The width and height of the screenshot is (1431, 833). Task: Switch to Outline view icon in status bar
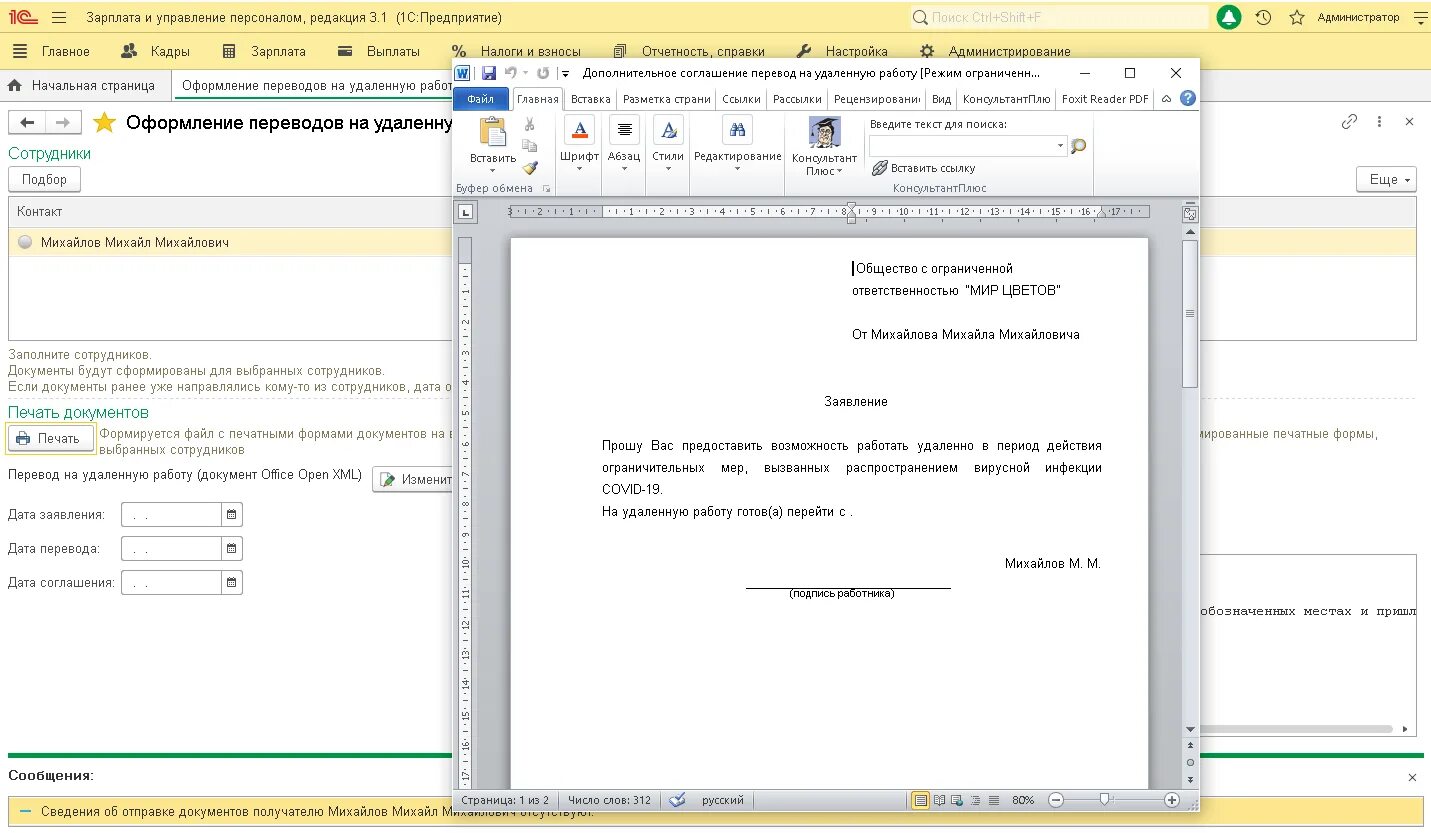pyautogui.click(x=975, y=800)
